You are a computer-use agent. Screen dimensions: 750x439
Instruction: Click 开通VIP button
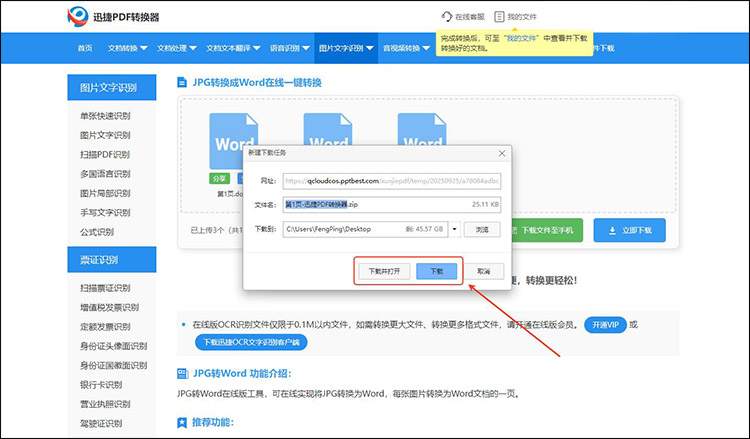click(x=605, y=325)
